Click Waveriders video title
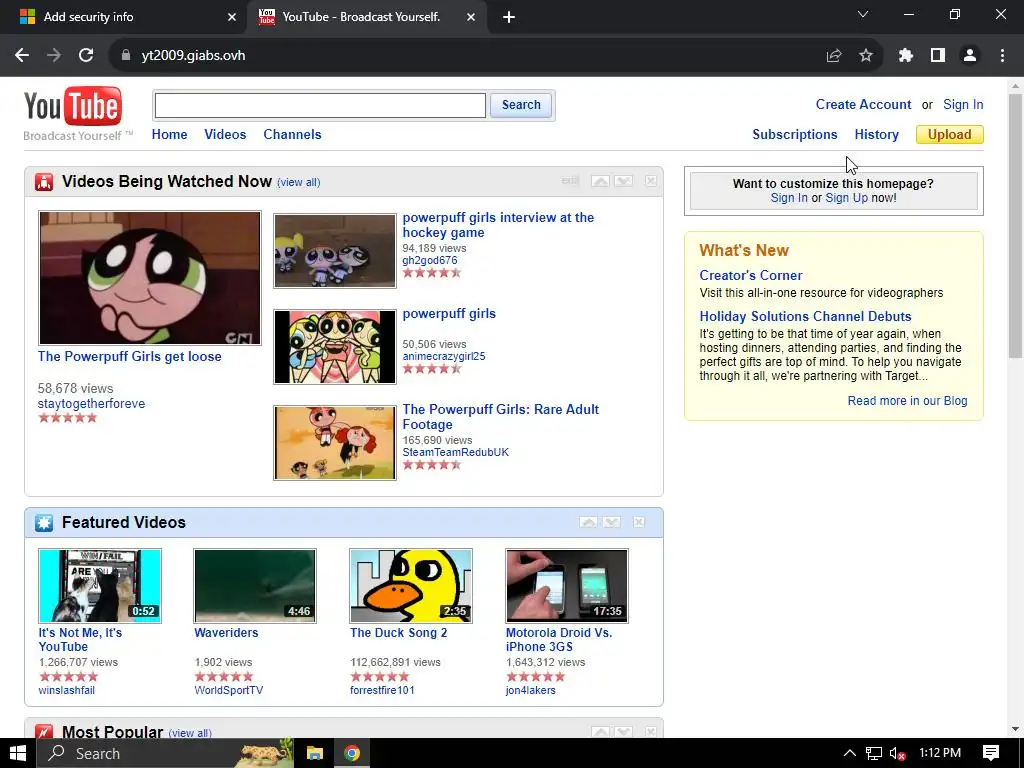Screen dimensions: 1024x768 click(226, 633)
